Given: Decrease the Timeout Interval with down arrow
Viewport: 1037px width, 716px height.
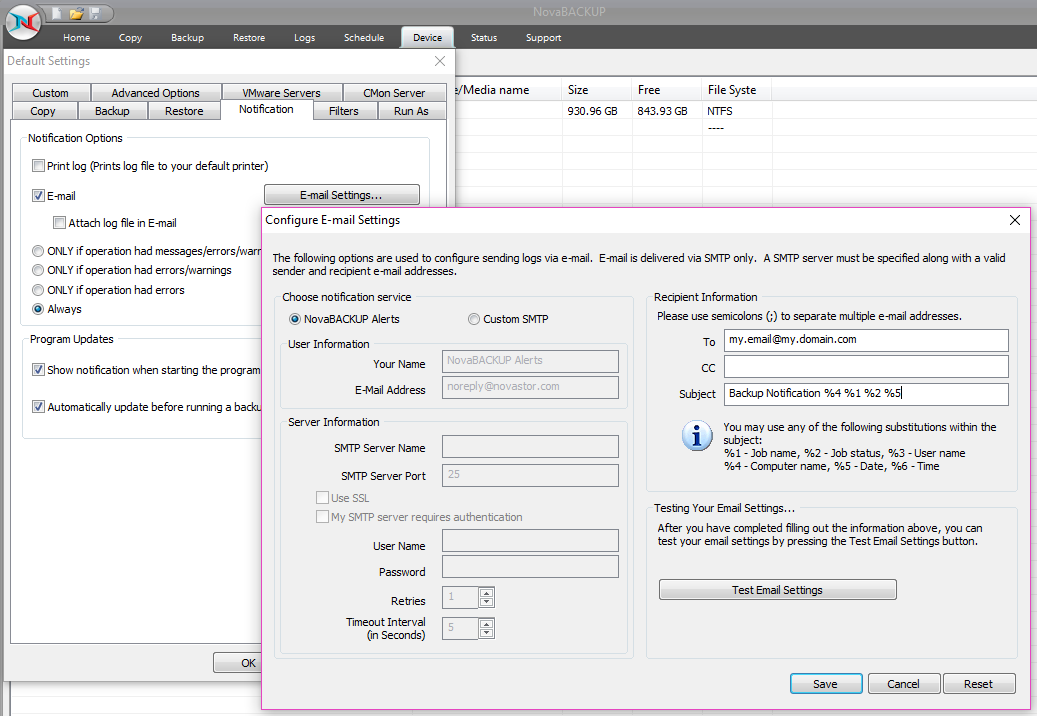Looking at the screenshot, I should click(x=487, y=633).
